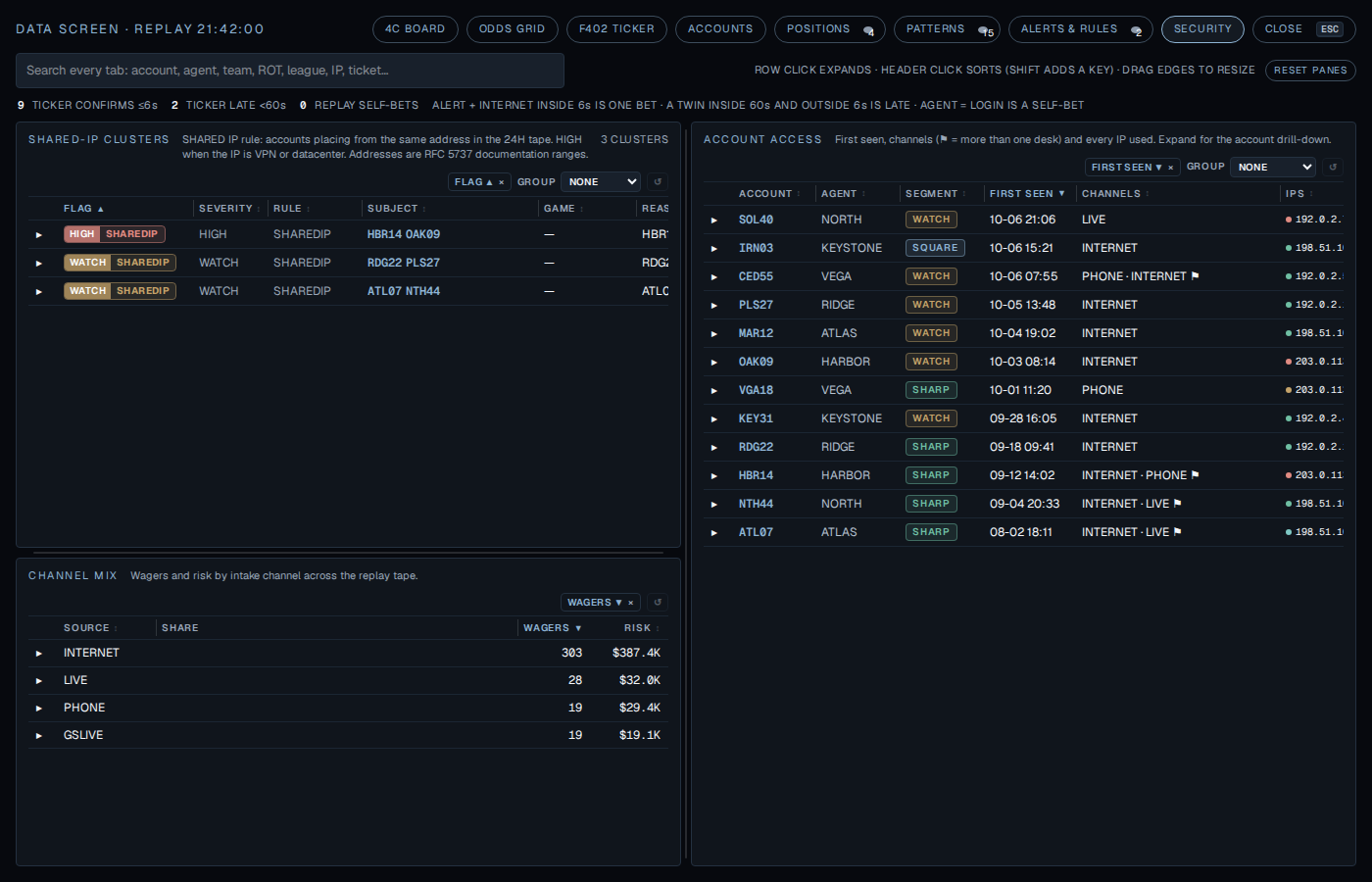Open GROUP dropdown in Account Access
1372x882 pixels.
(x=1272, y=168)
